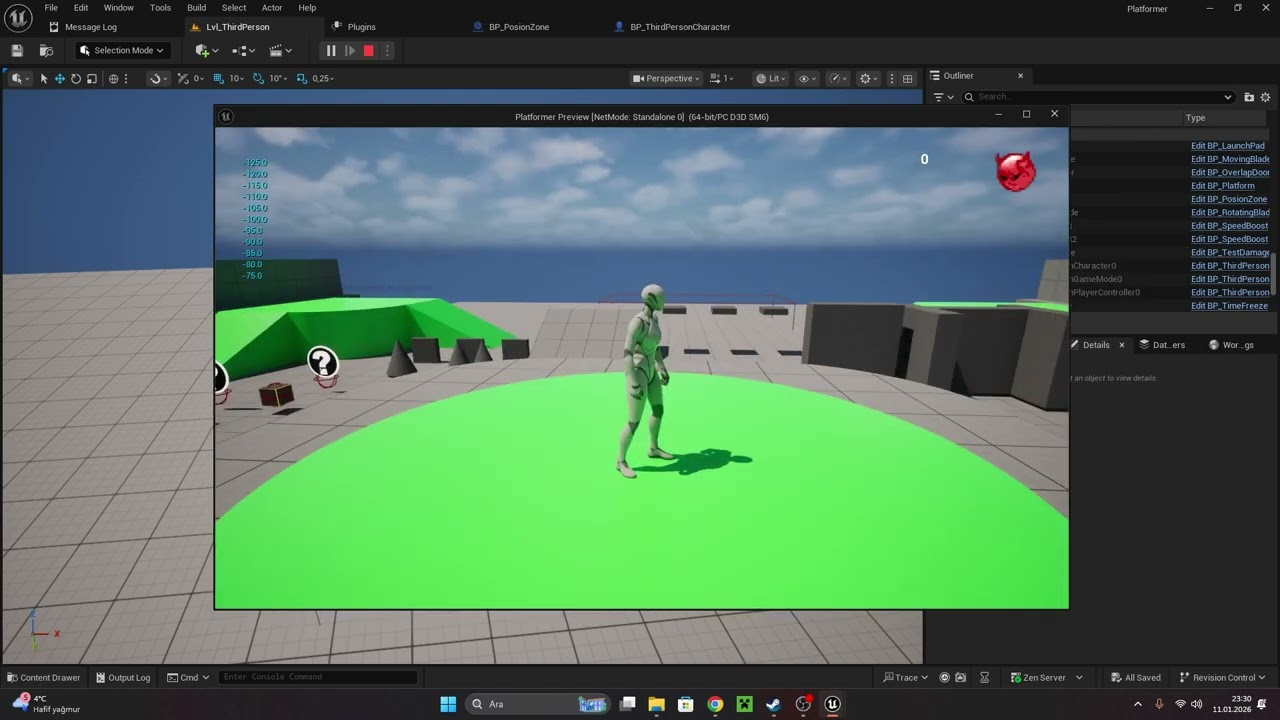This screenshot has height=720, width=1280.
Task: Open the viewport settings gear menu
Action: [868, 78]
